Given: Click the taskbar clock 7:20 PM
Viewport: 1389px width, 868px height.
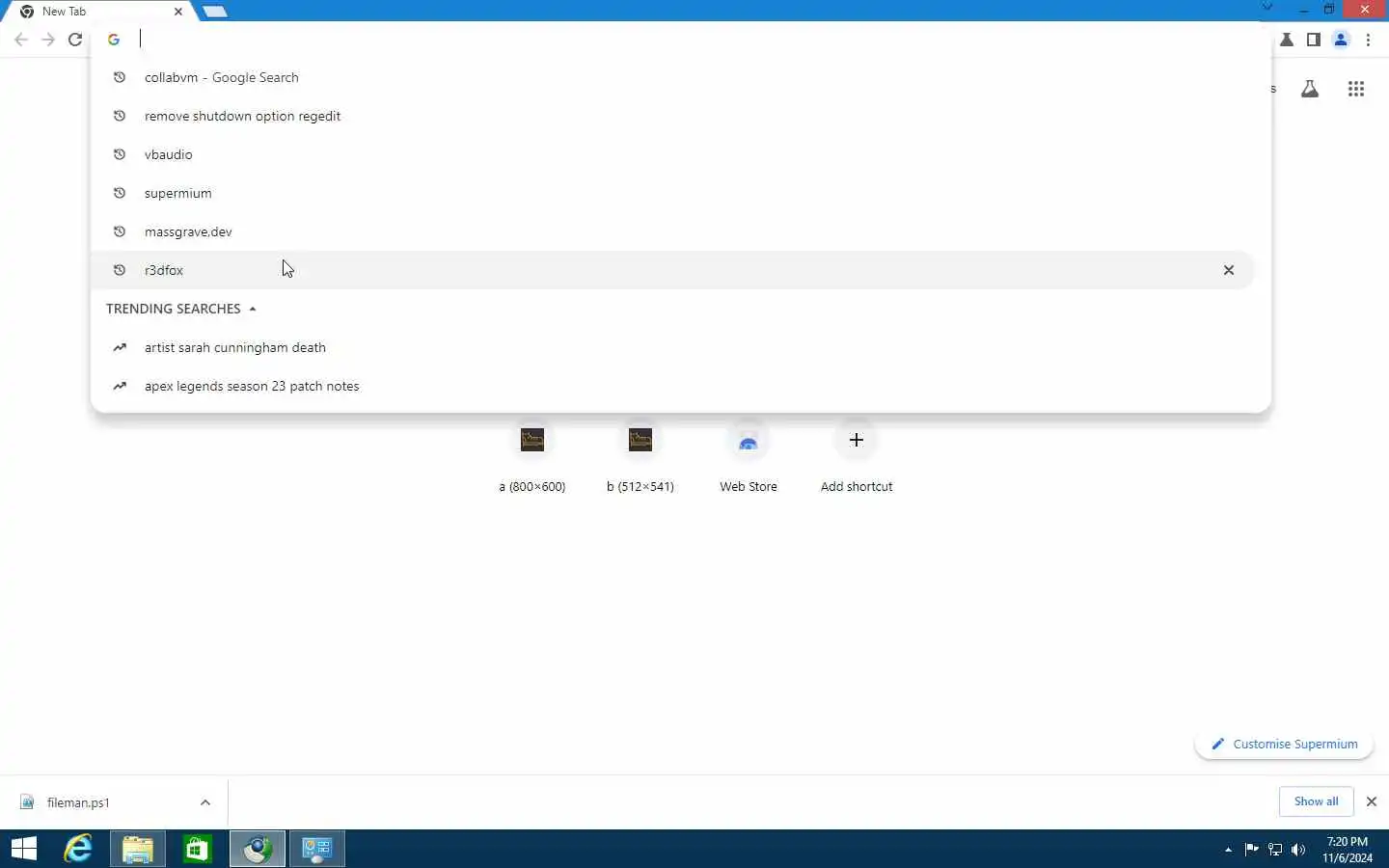Looking at the screenshot, I should pyautogui.click(x=1348, y=850).
